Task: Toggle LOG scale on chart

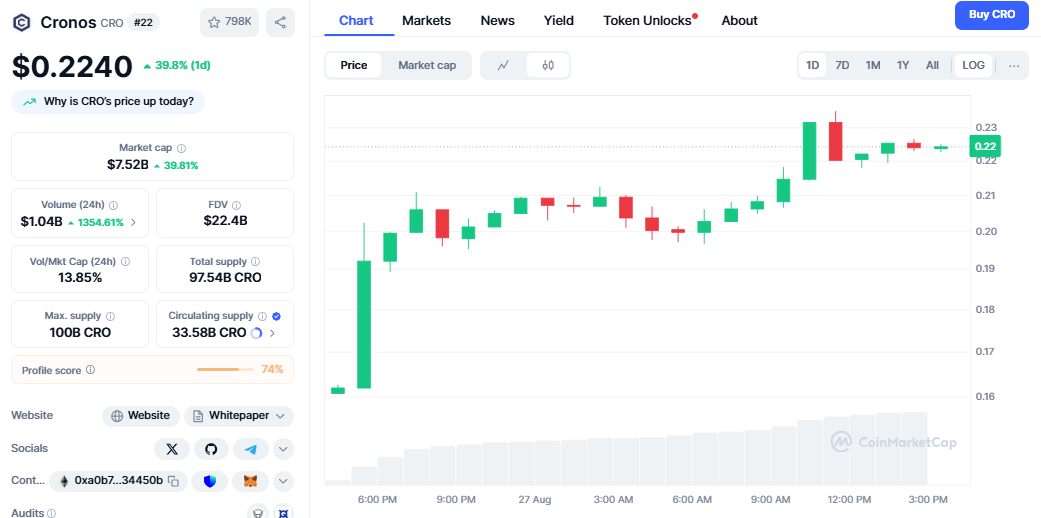Action: click(x=973, y=65)
